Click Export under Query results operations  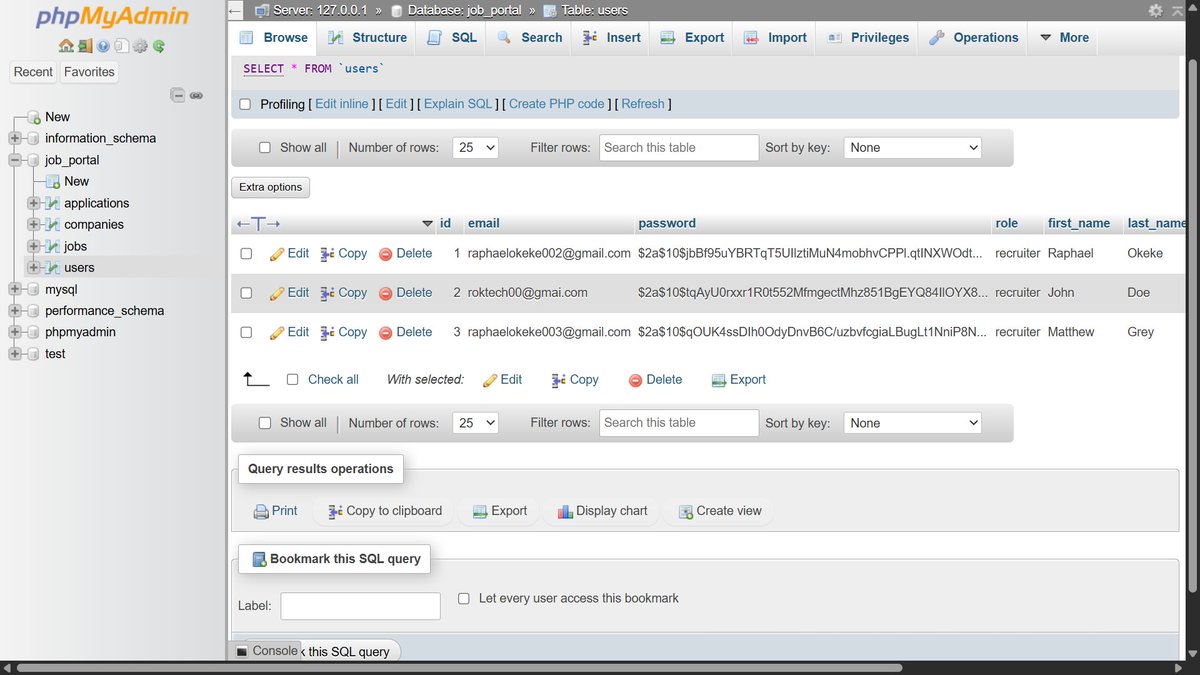499,511
